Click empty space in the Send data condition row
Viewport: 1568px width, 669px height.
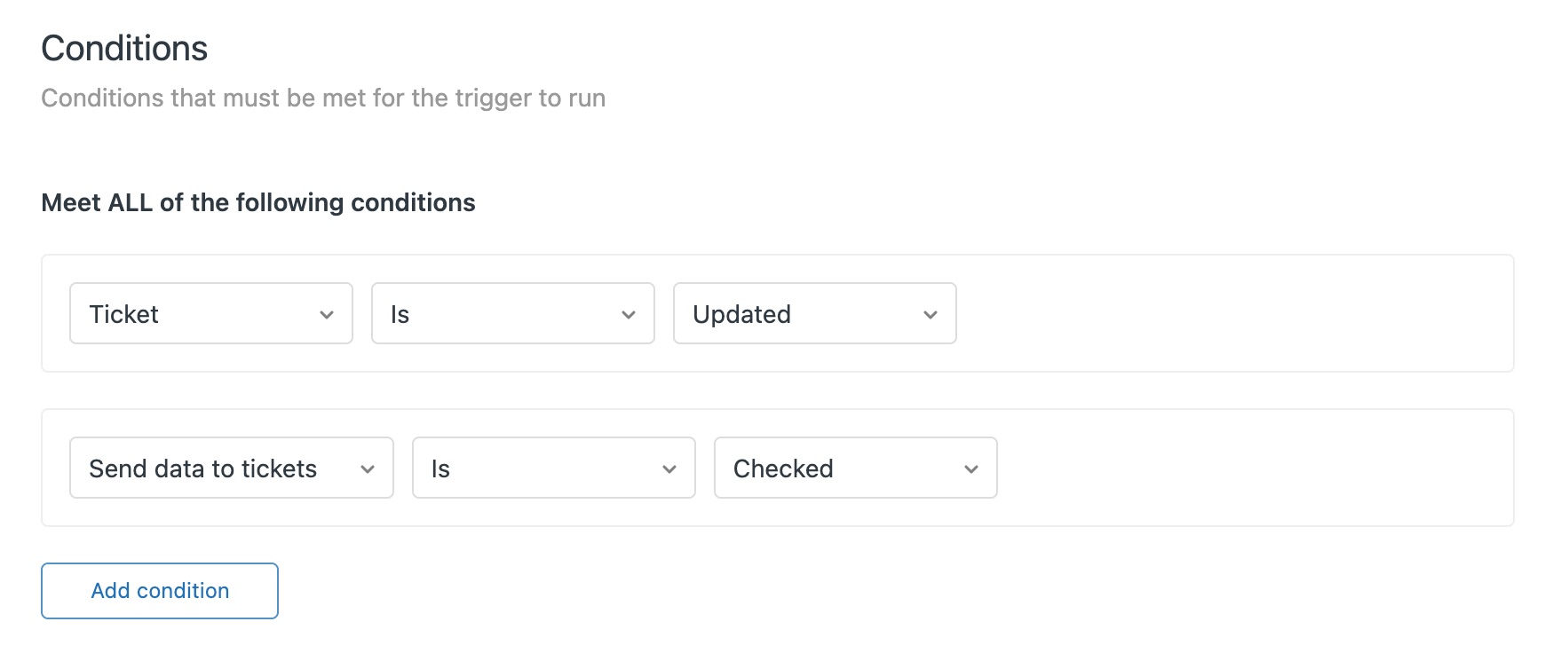(1252, 468)
